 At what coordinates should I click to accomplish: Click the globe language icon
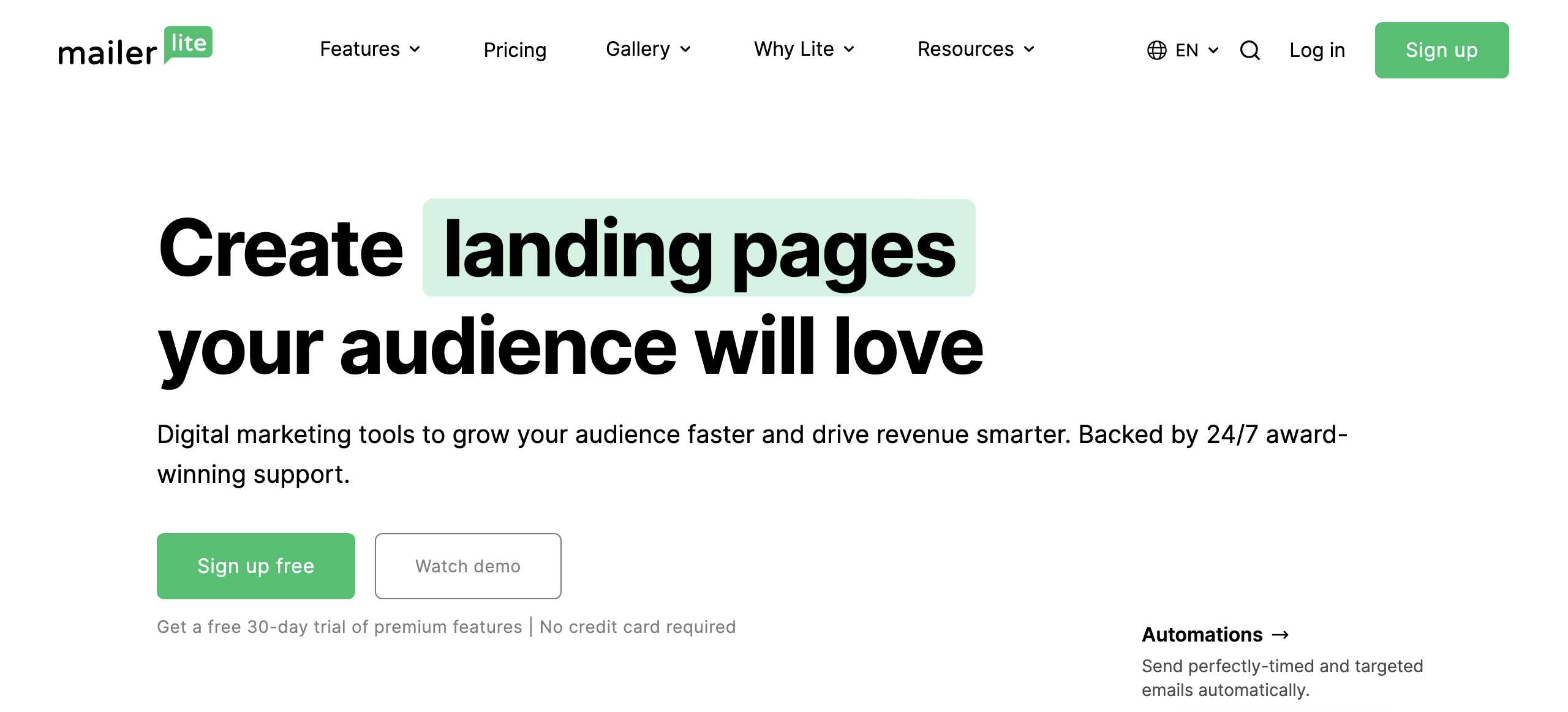[x=1156, y=50]
